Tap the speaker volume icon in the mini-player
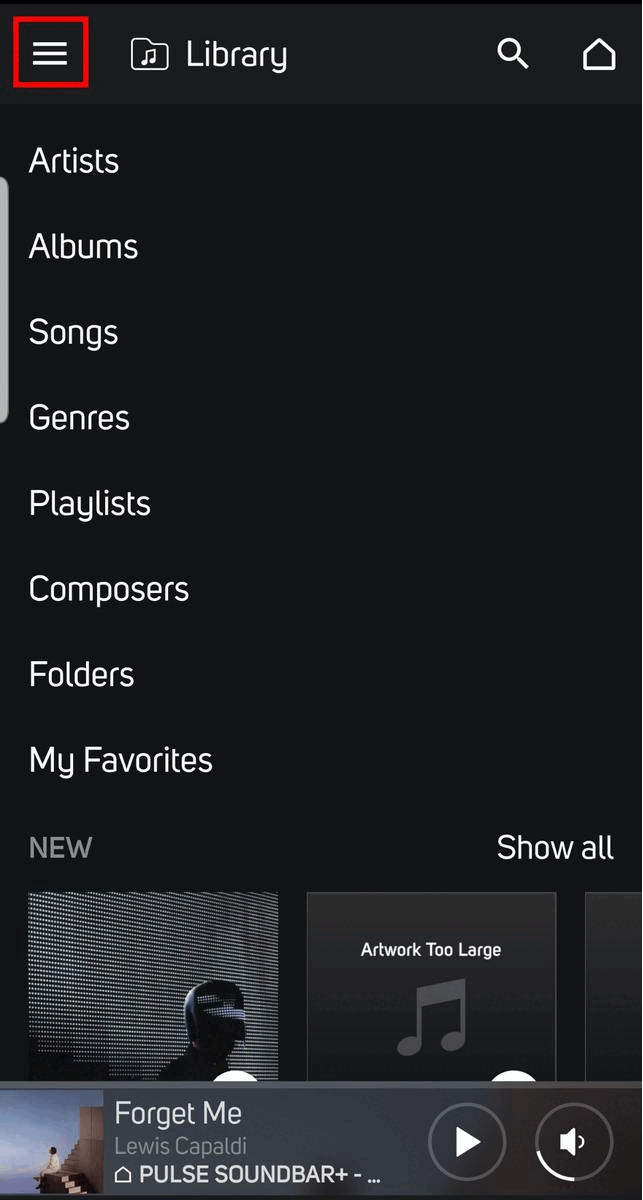This screenshot has height=1200, width=643. [x=572, y=1141]
